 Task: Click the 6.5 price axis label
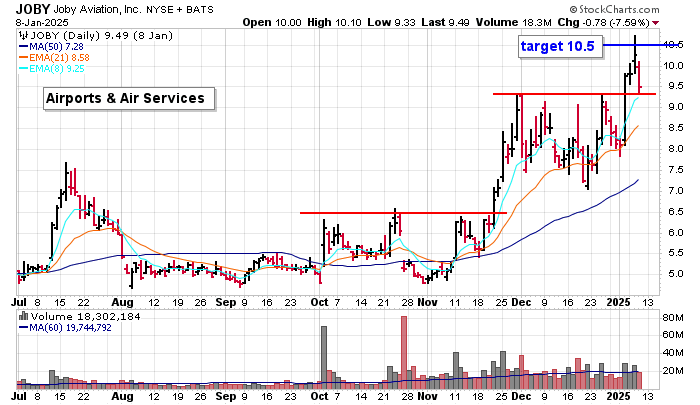click(x=675, y=212)
